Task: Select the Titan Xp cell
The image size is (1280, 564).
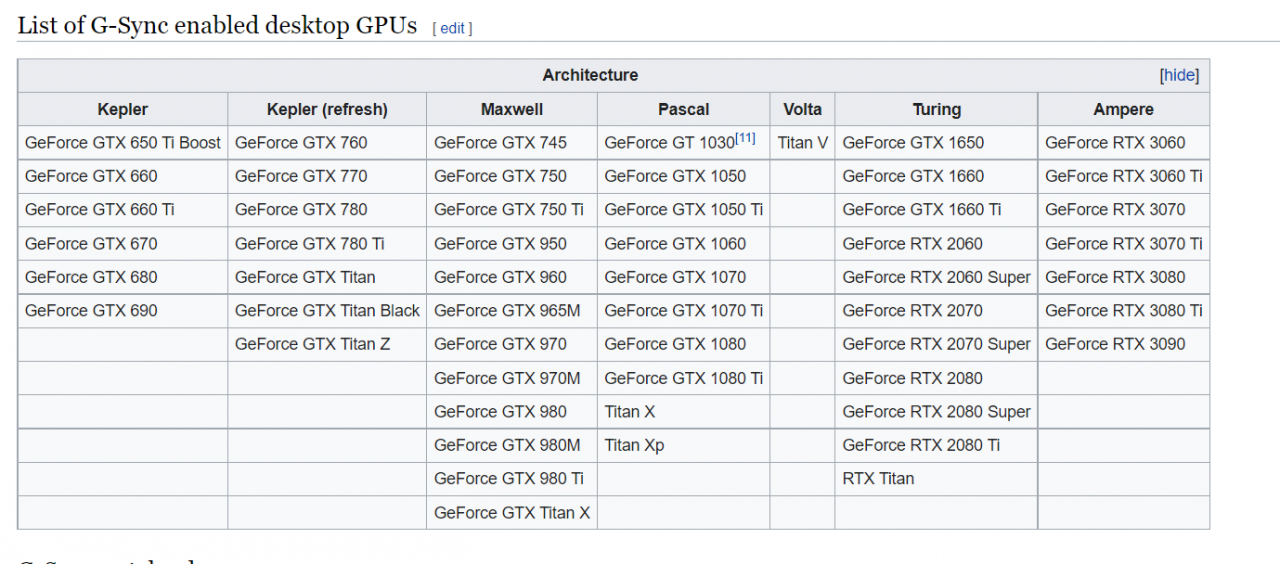Action: (684, 445)
